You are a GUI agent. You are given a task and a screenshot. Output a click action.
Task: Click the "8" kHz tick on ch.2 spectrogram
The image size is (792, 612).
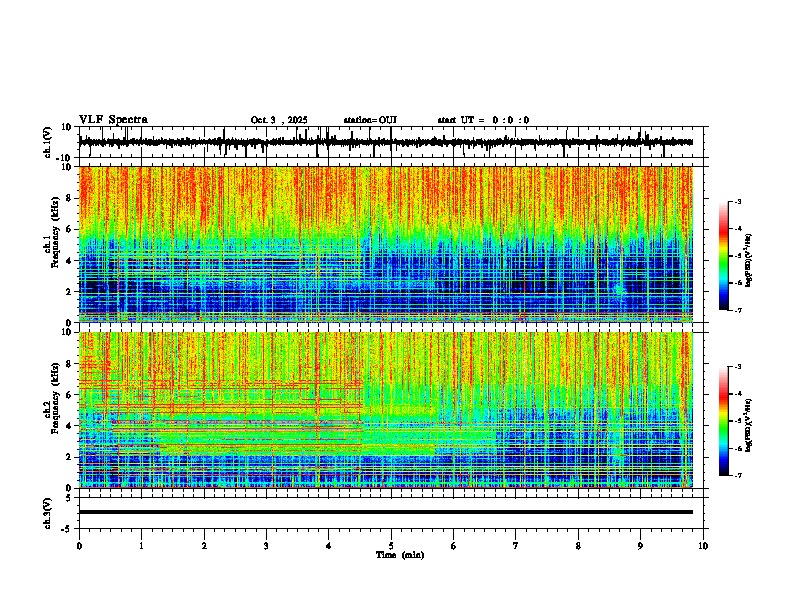click(x=70, y=364)
